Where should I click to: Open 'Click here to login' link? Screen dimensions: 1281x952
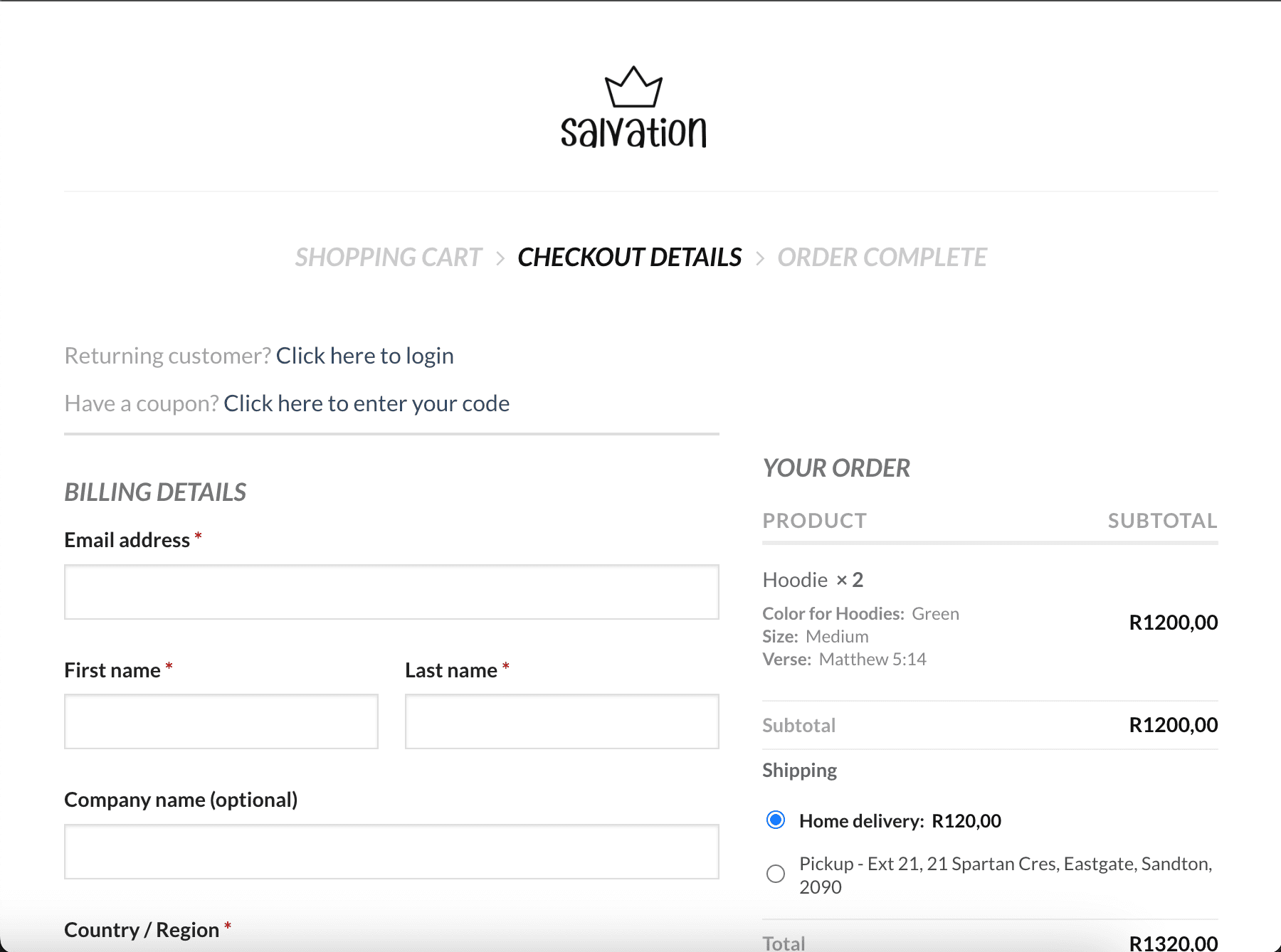point(364,356)
